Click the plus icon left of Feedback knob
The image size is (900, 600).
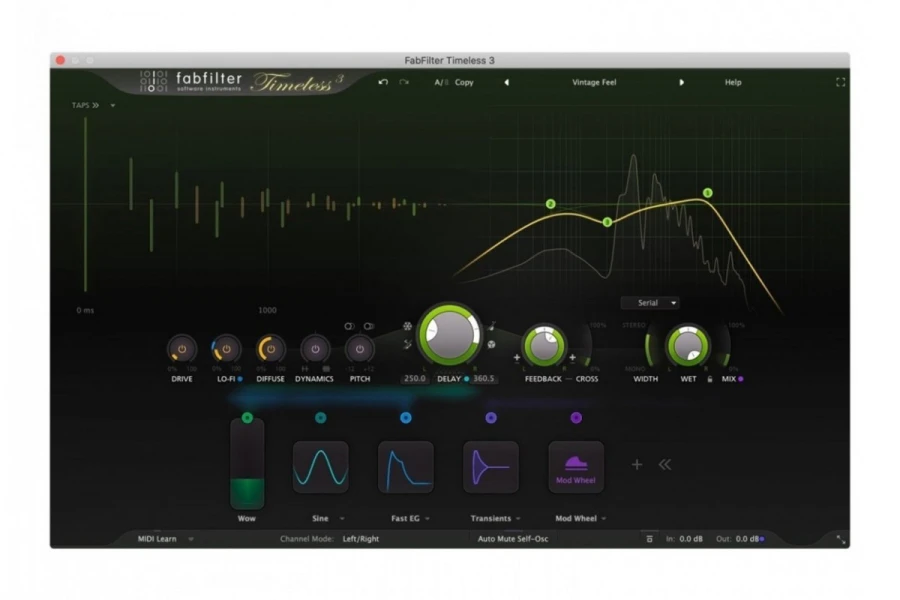(517, 358)
